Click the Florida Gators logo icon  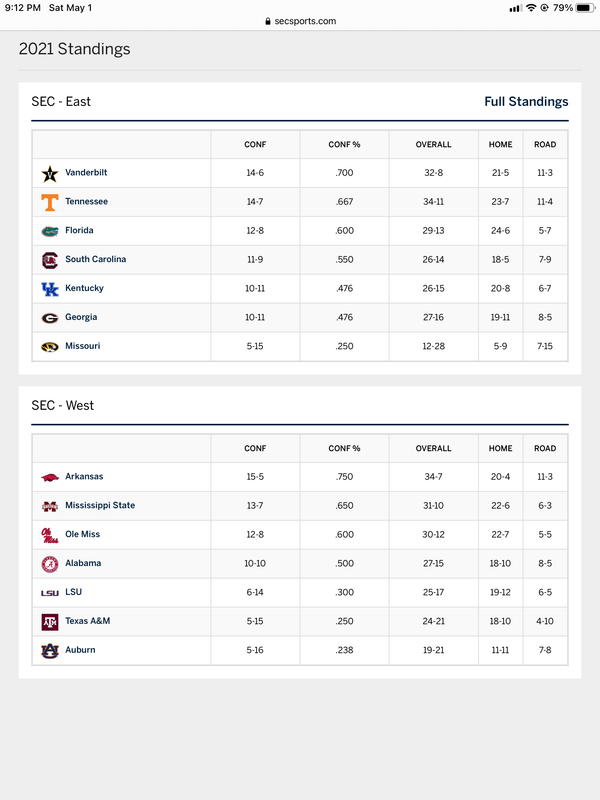[x=49, y=231]
